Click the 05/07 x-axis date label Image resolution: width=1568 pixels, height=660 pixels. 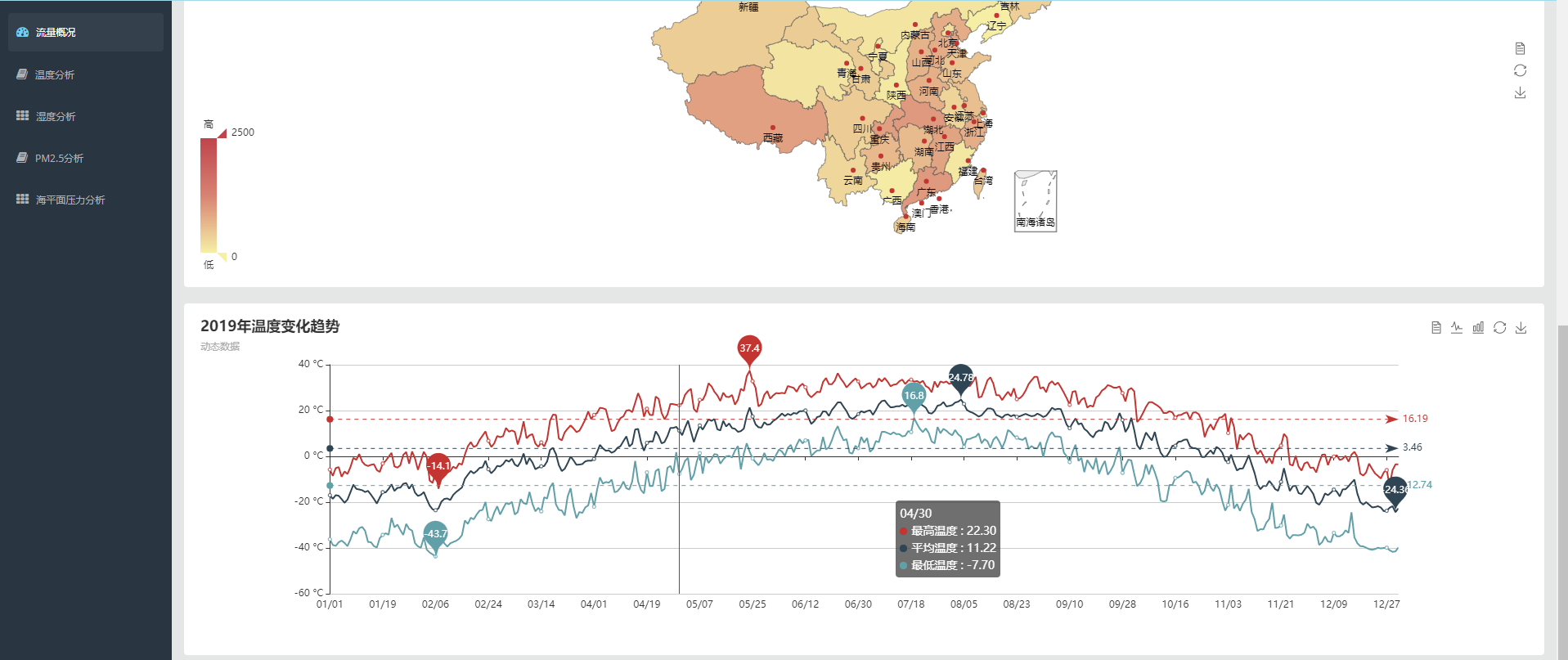pos(699,604)
